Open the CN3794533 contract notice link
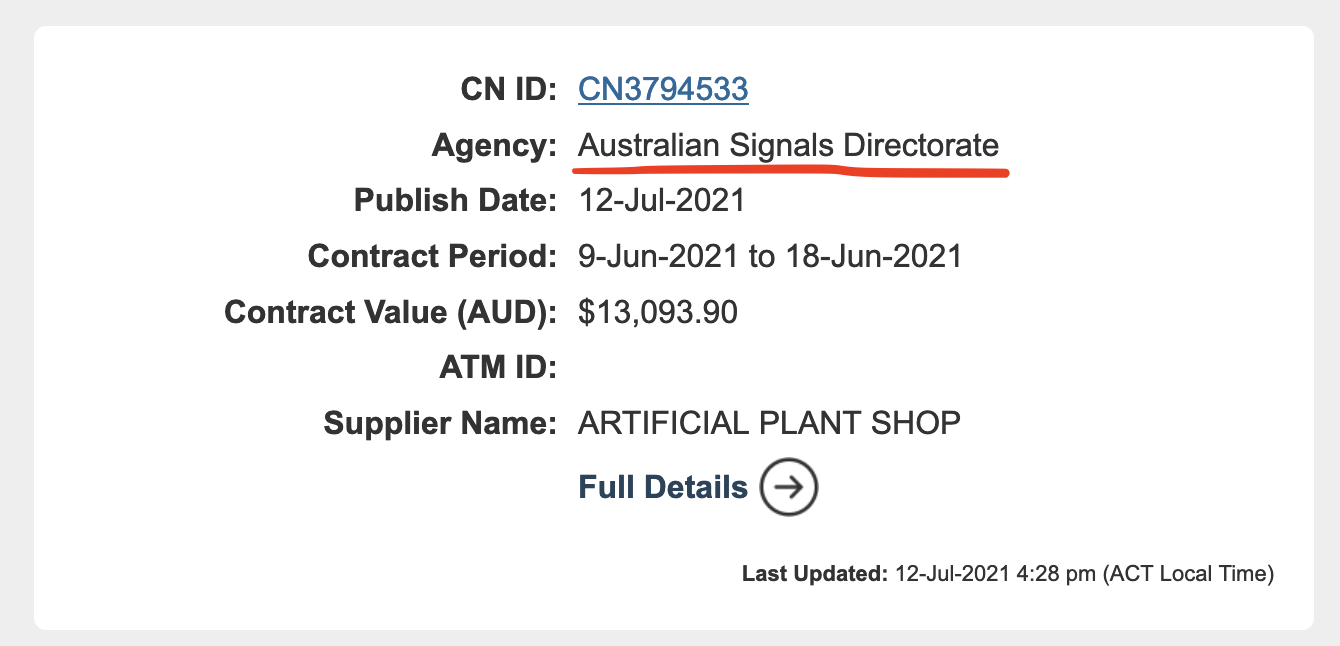The image size is (1340, 646). pyautogui.click(x=663, y=89)
